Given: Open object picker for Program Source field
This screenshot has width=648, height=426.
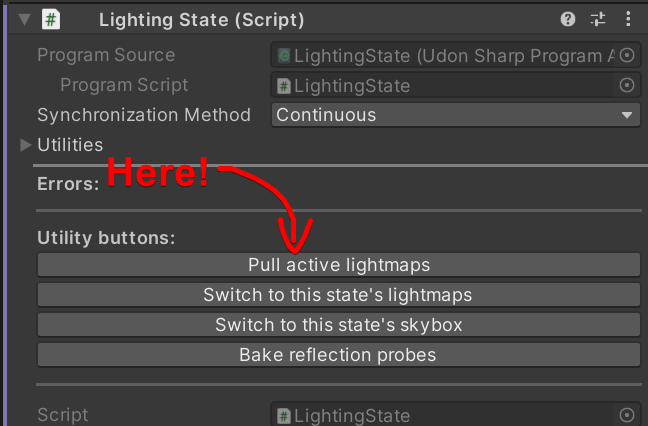Looking at the screenshot, I should click(627, 55).
